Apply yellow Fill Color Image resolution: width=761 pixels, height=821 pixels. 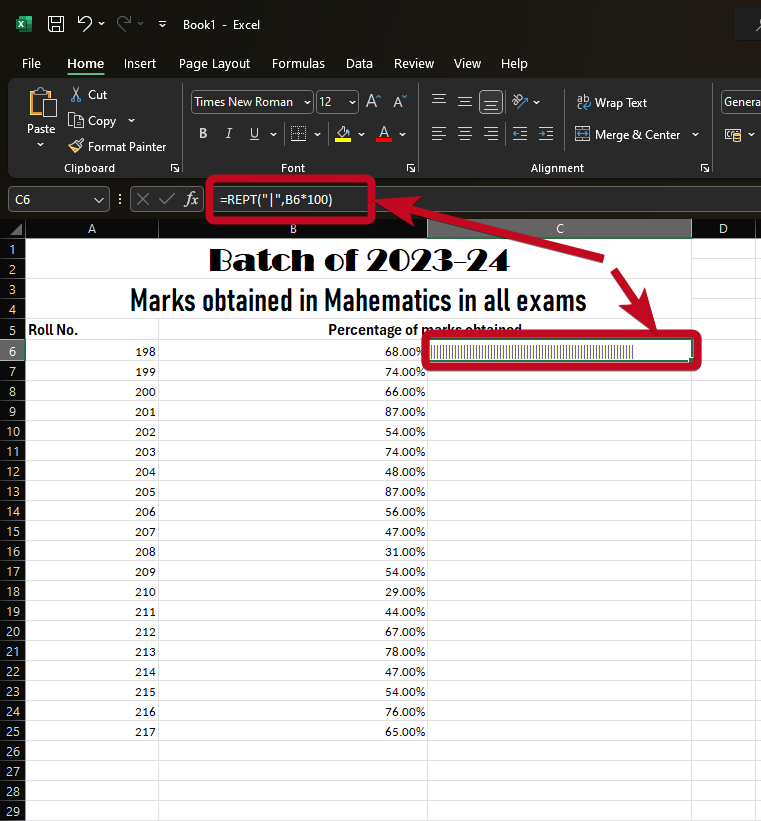pos(343,134)
